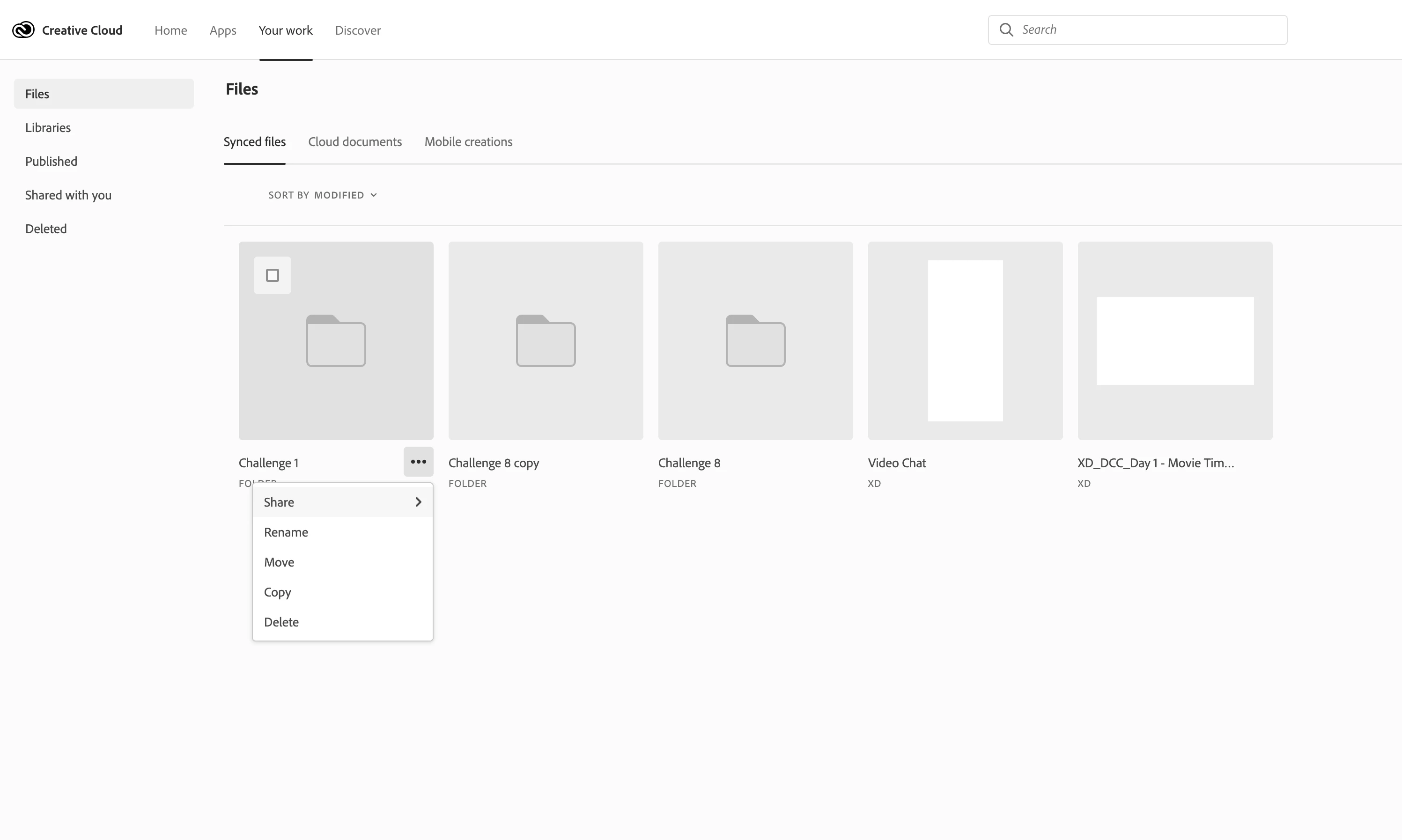Select Move in the context menu

tap(279, 562)
